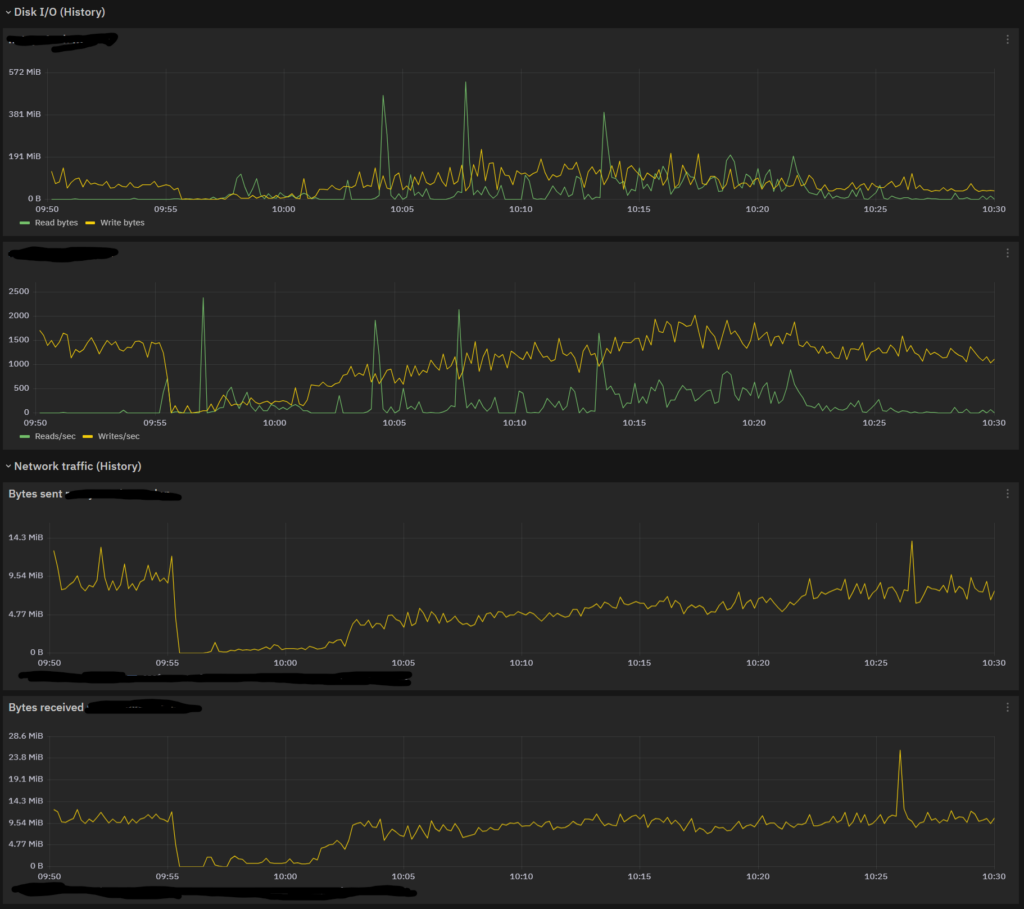Open kebab menu of Reads/sec Writes/sec panel
Screen dimensions: 1024x909
tap(1007, 254)
